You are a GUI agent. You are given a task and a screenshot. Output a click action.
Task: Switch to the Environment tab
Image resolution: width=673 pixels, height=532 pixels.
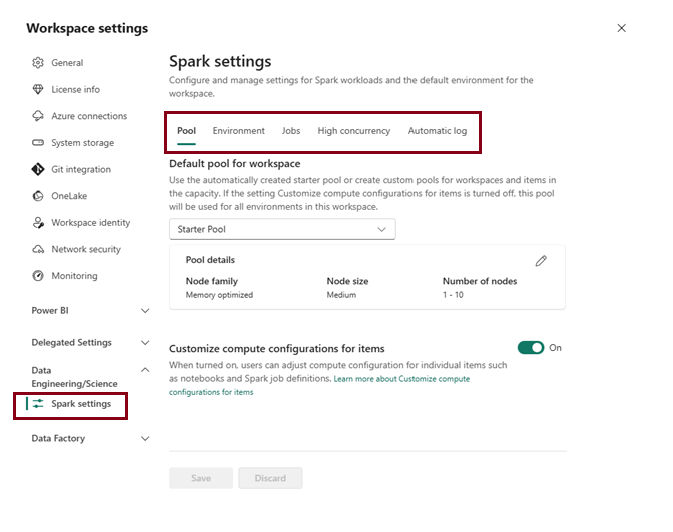coord(238,131)
